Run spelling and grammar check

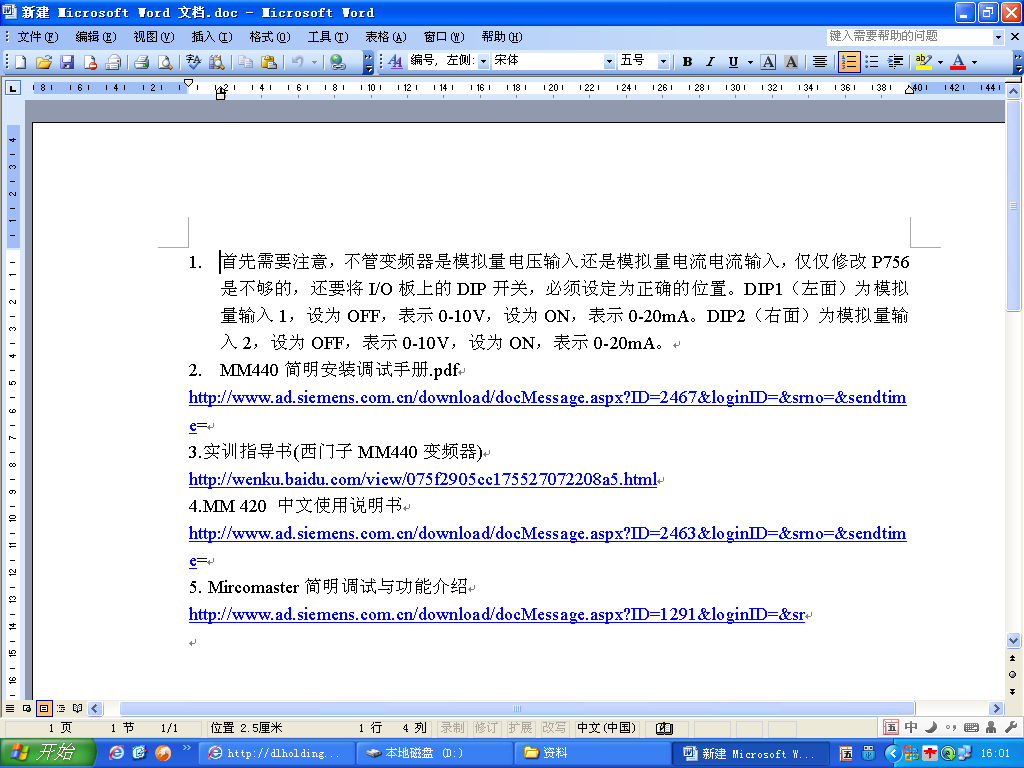point(193,62)
